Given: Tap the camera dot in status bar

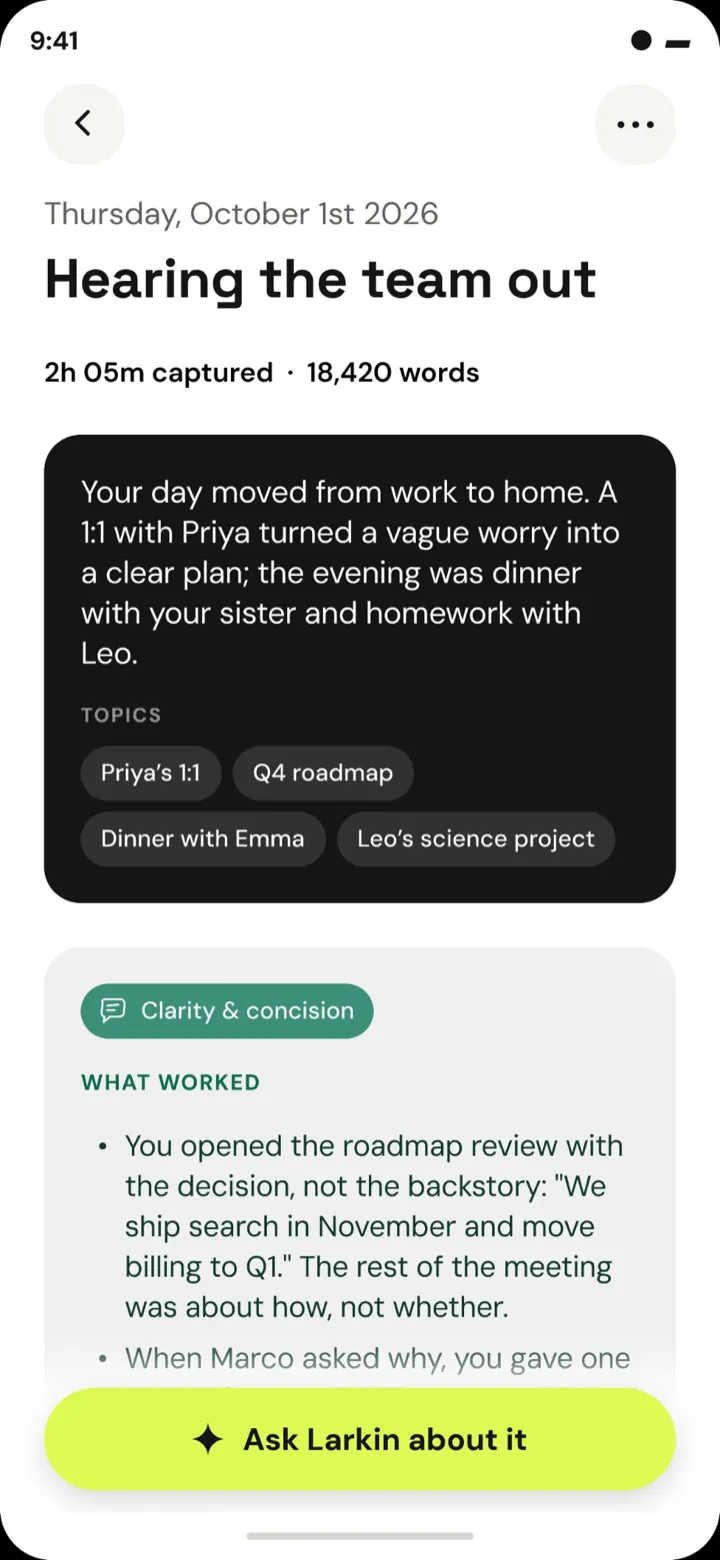Looking at the screenshot, I should click(641, 40).
